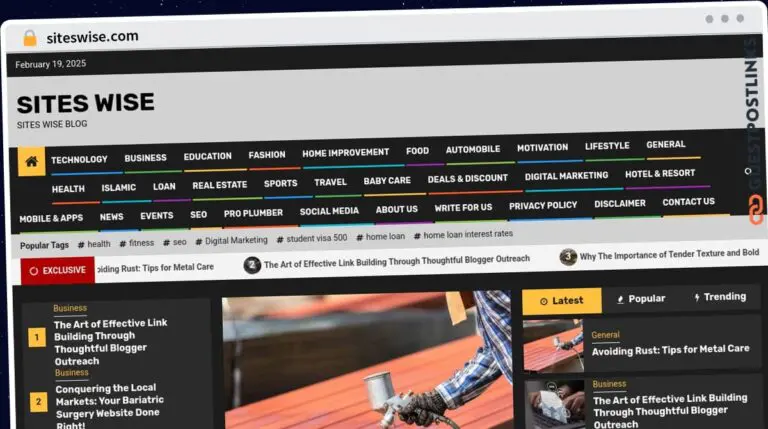Open the Avoiding Rust sidebar thumbnail
The width and height of the screenshot is (768, 429).
(553, 344)
